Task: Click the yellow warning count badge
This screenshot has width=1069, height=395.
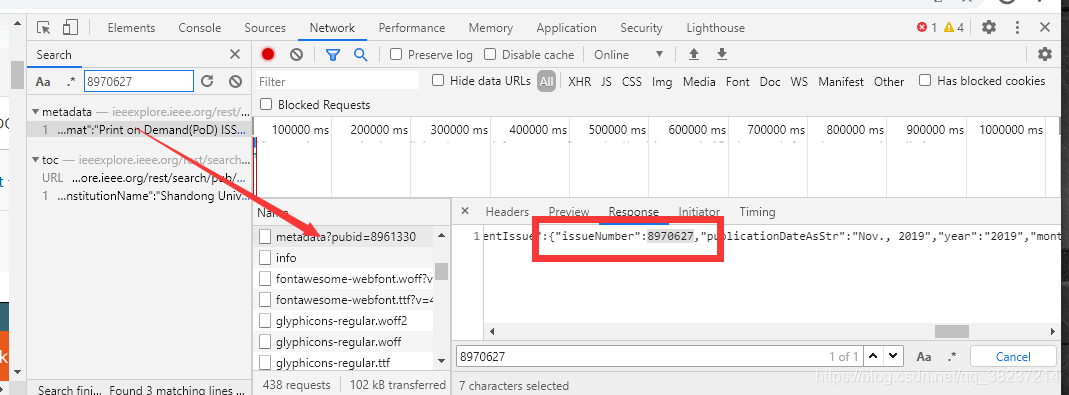Action: [x=953, y=27]
